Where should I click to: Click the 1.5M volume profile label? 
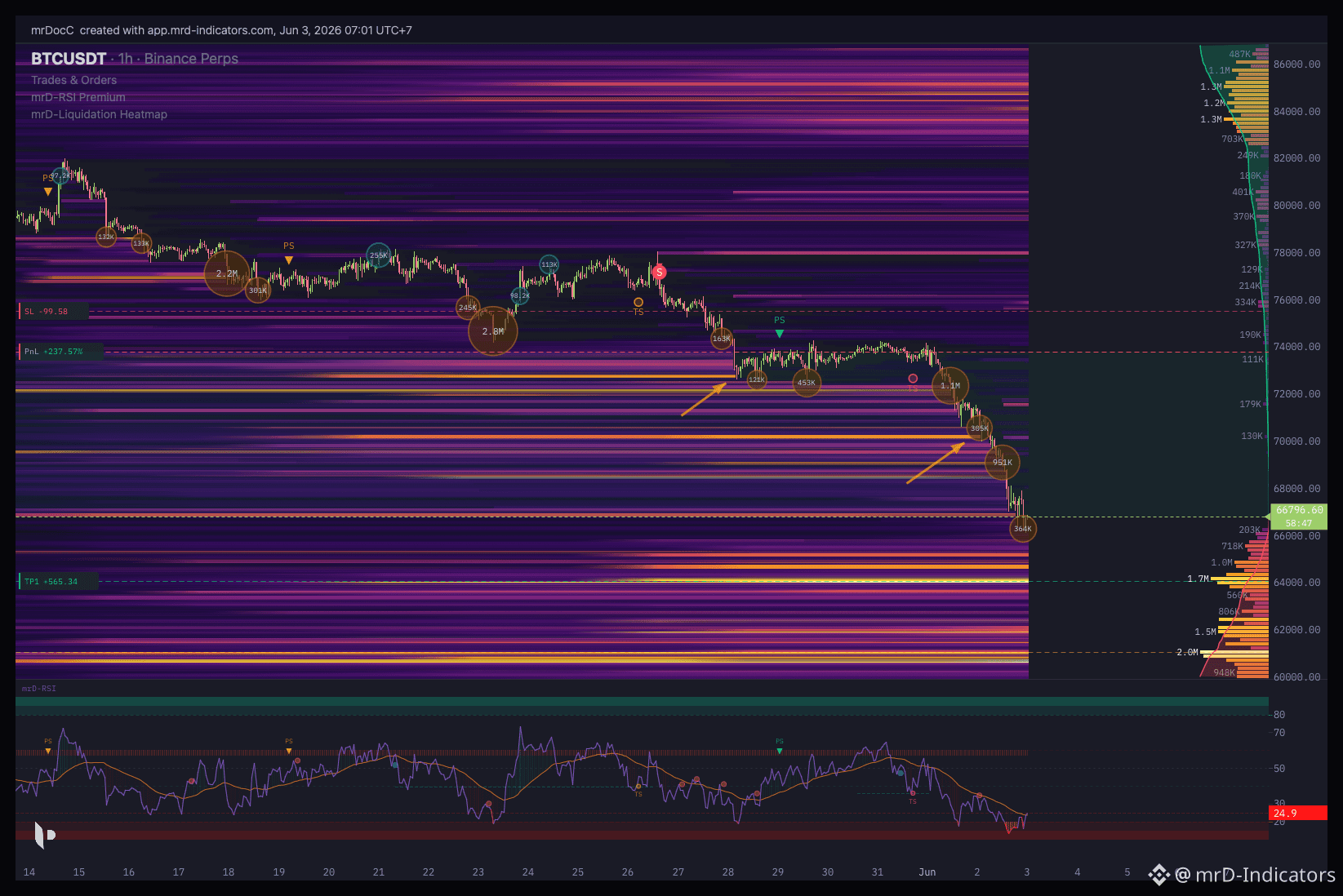[1205, 632]
